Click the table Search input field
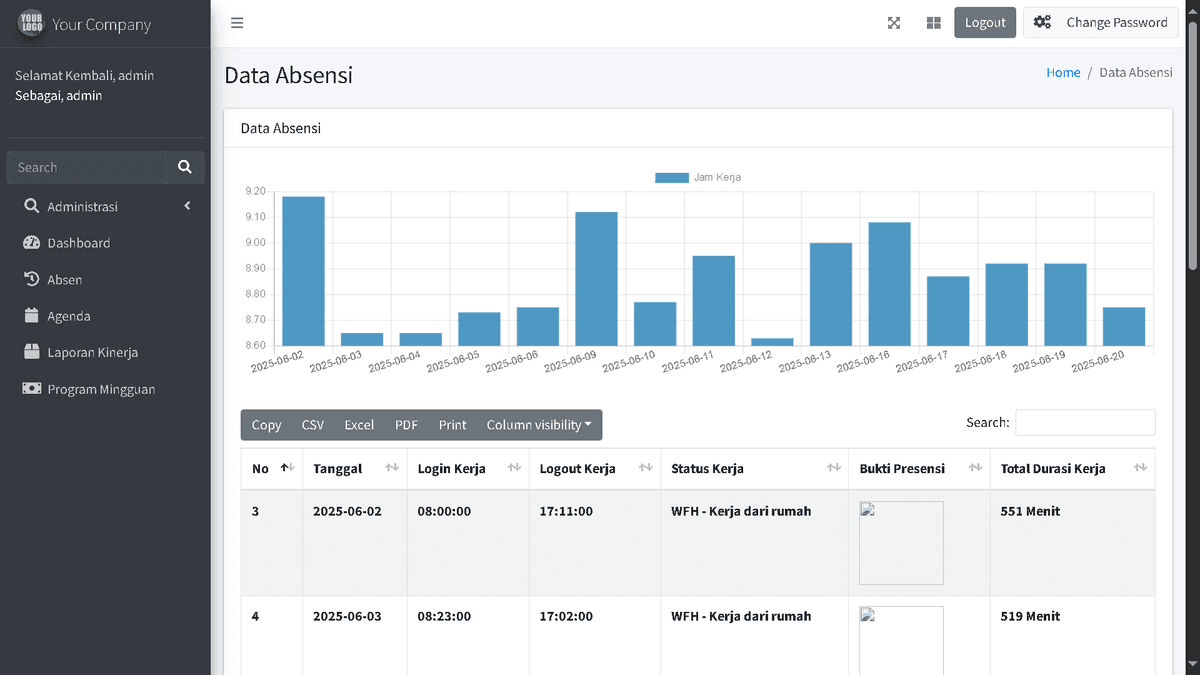The width and height of the screenshot is (1200, 675). tap(1084, 422)
